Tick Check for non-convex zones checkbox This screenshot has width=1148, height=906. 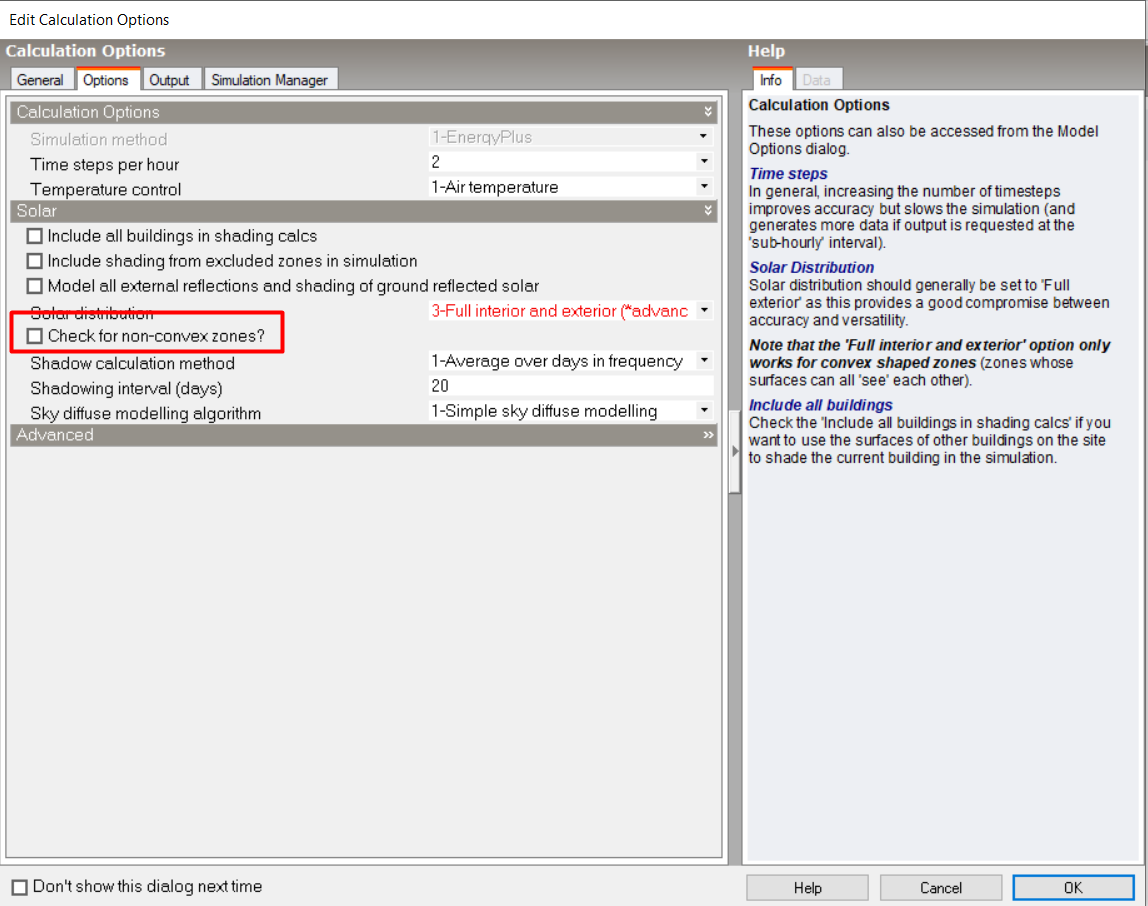(x=34, y=336)
